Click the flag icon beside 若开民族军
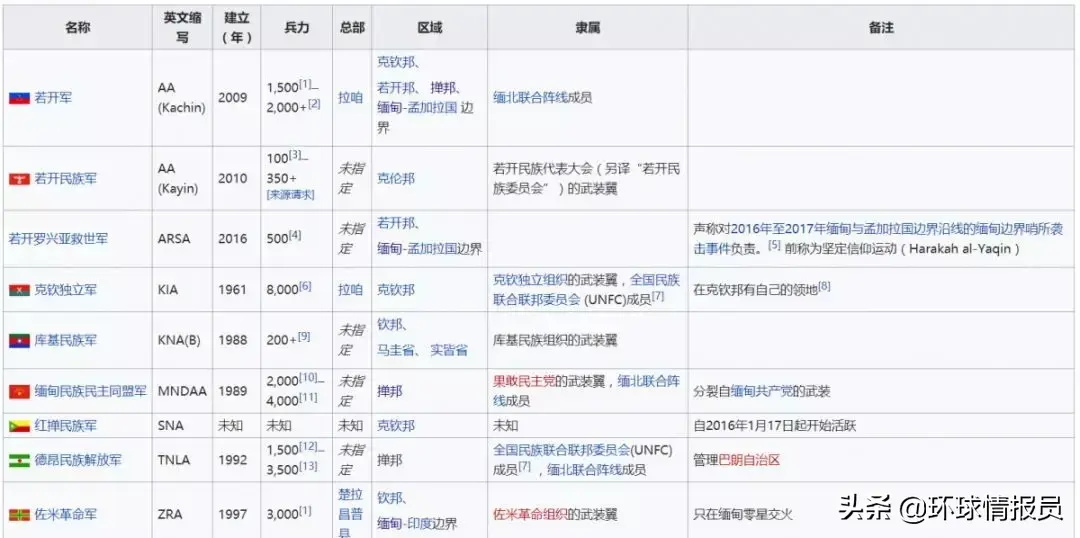 coord(18,179)
